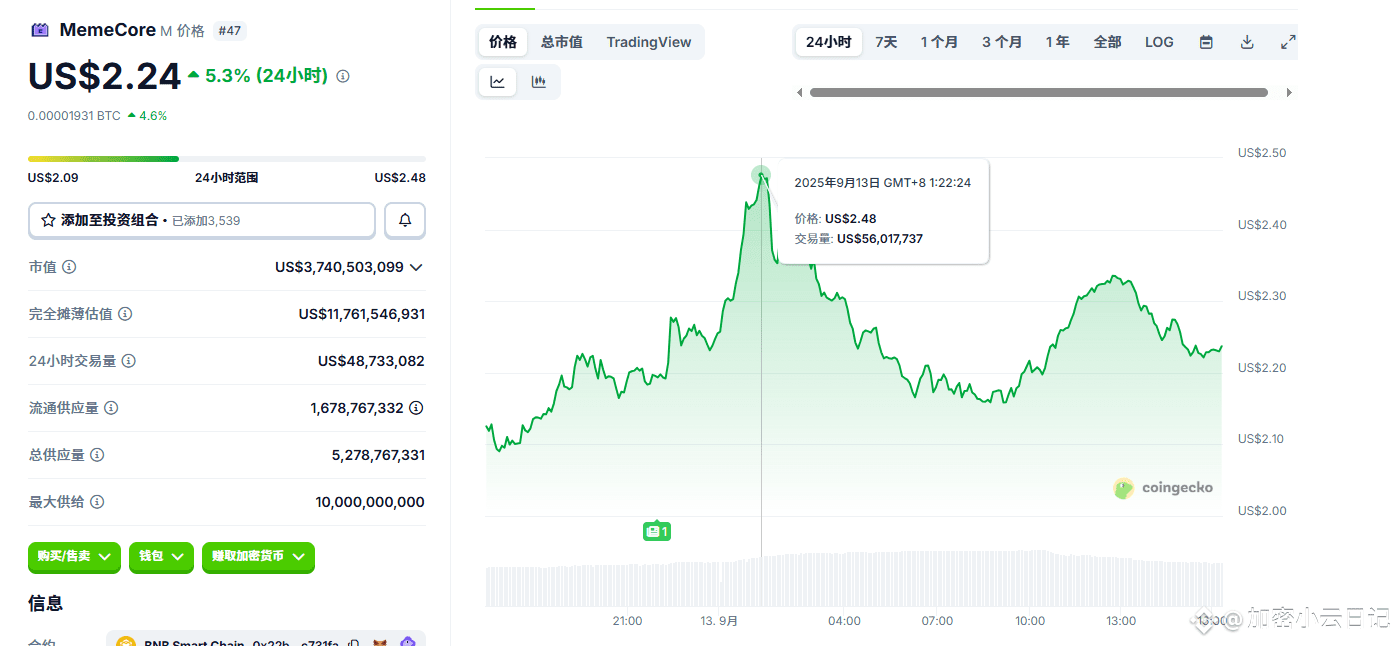Screen dimensions: 1399x646
Task: Select the TradingView chart tab
Action: [649, 42]
